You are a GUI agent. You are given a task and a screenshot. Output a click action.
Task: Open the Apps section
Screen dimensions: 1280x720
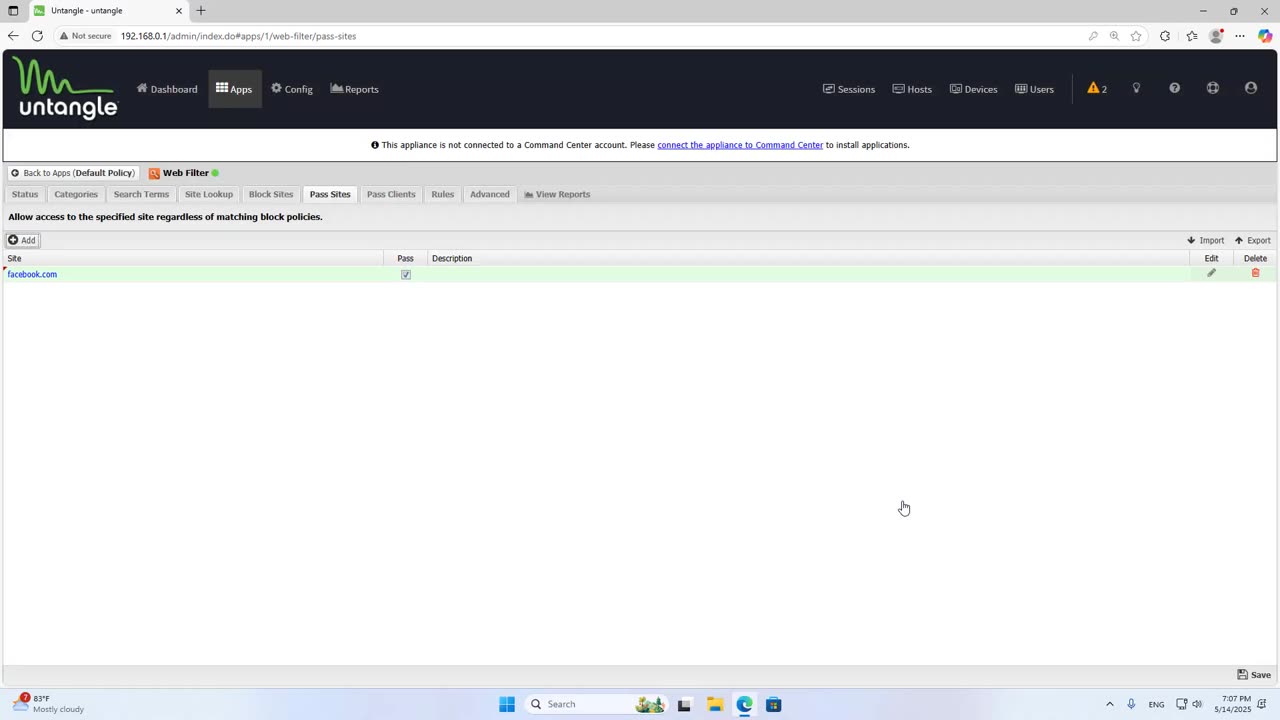(234, 89)
